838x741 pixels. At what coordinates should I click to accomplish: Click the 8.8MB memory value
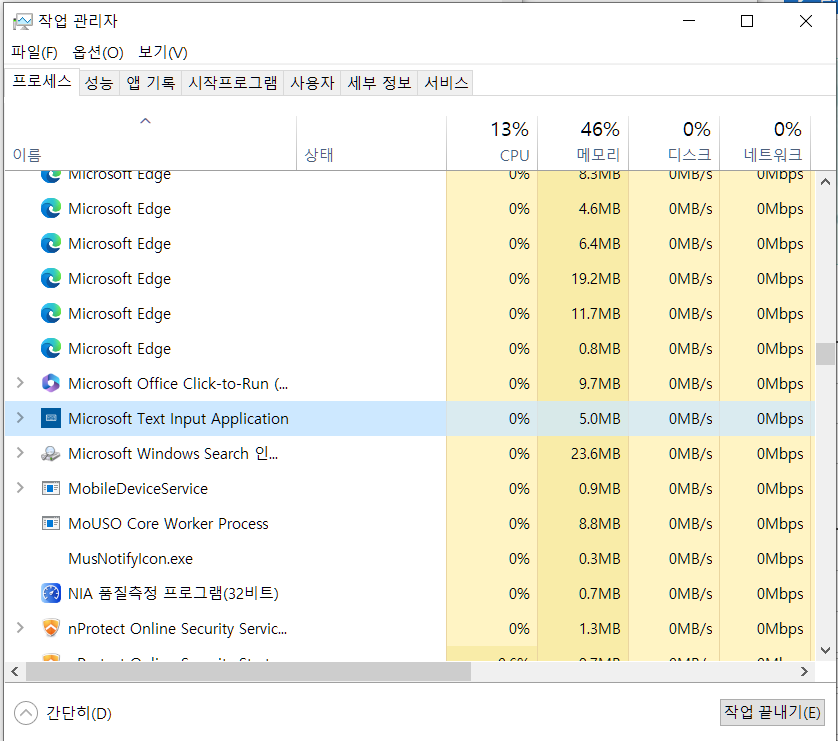point(599,524)
